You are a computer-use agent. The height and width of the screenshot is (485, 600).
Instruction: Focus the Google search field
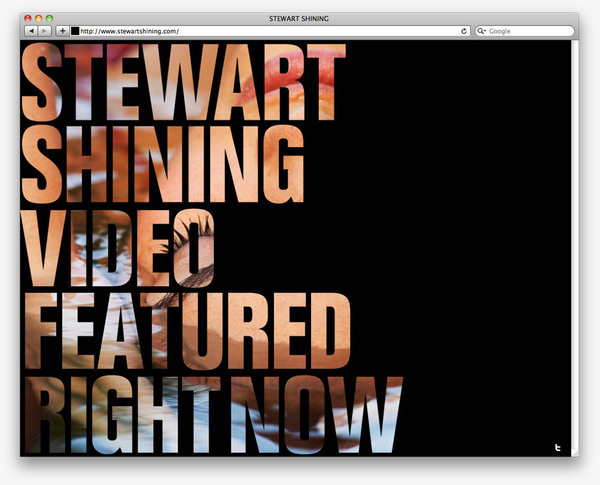coord(525,31)
